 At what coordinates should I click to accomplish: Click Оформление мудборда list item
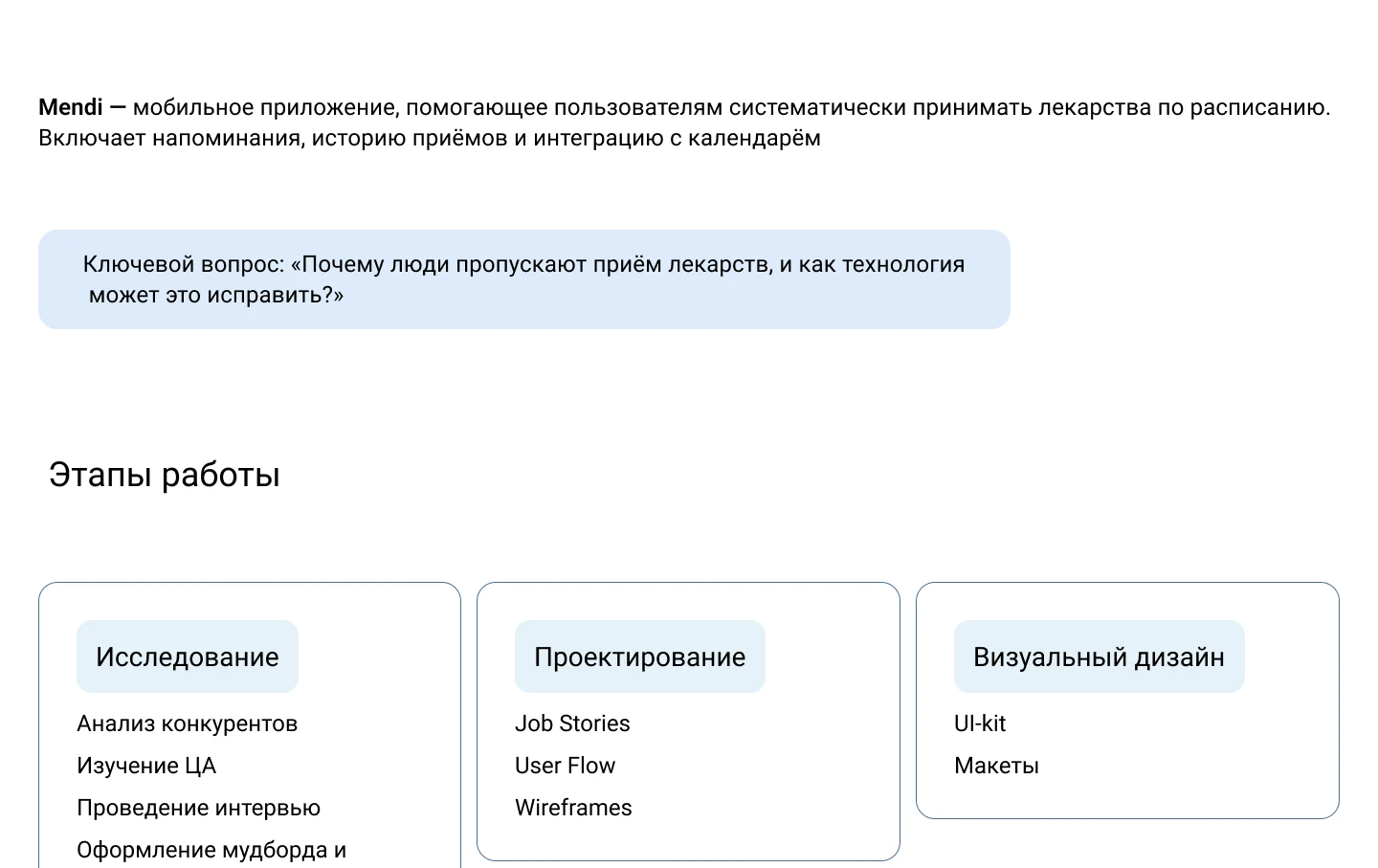tap(211, 850)
